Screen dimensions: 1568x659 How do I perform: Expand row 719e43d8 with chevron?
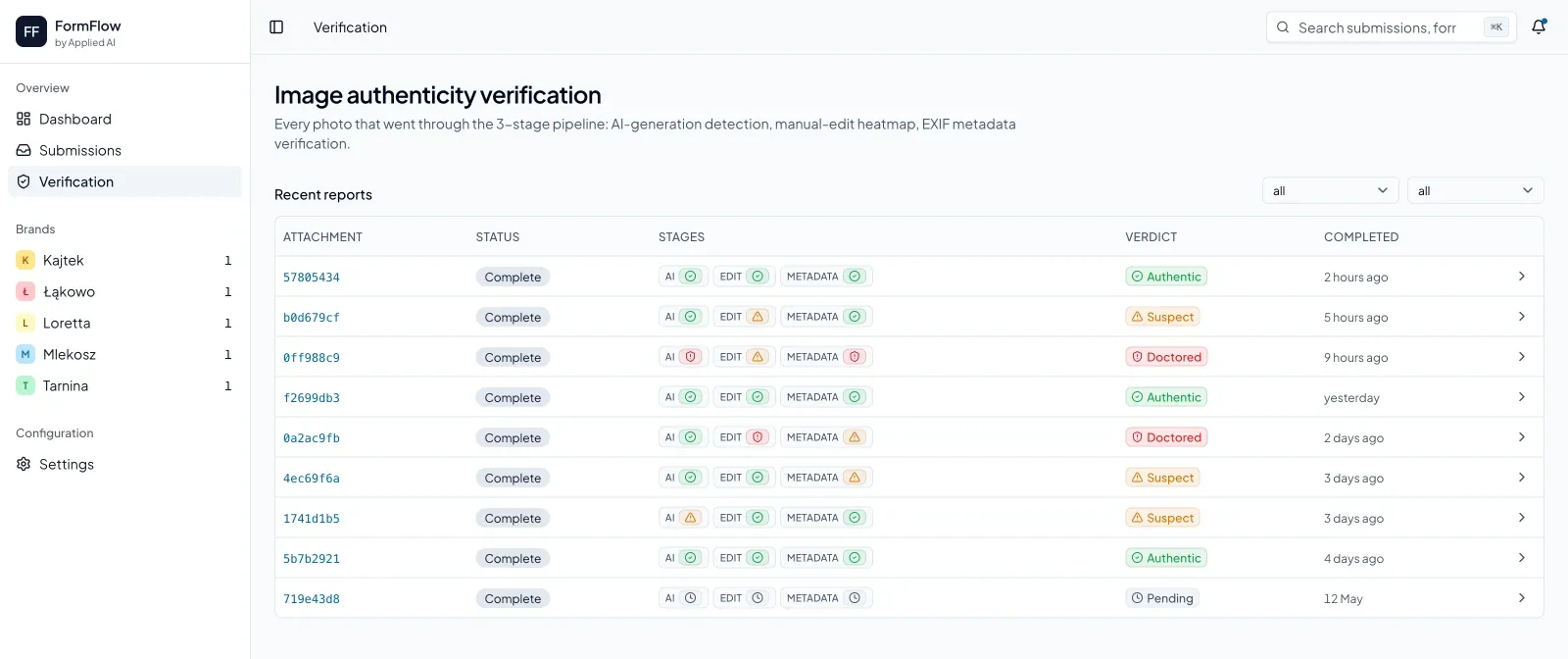pos(1522,598)
